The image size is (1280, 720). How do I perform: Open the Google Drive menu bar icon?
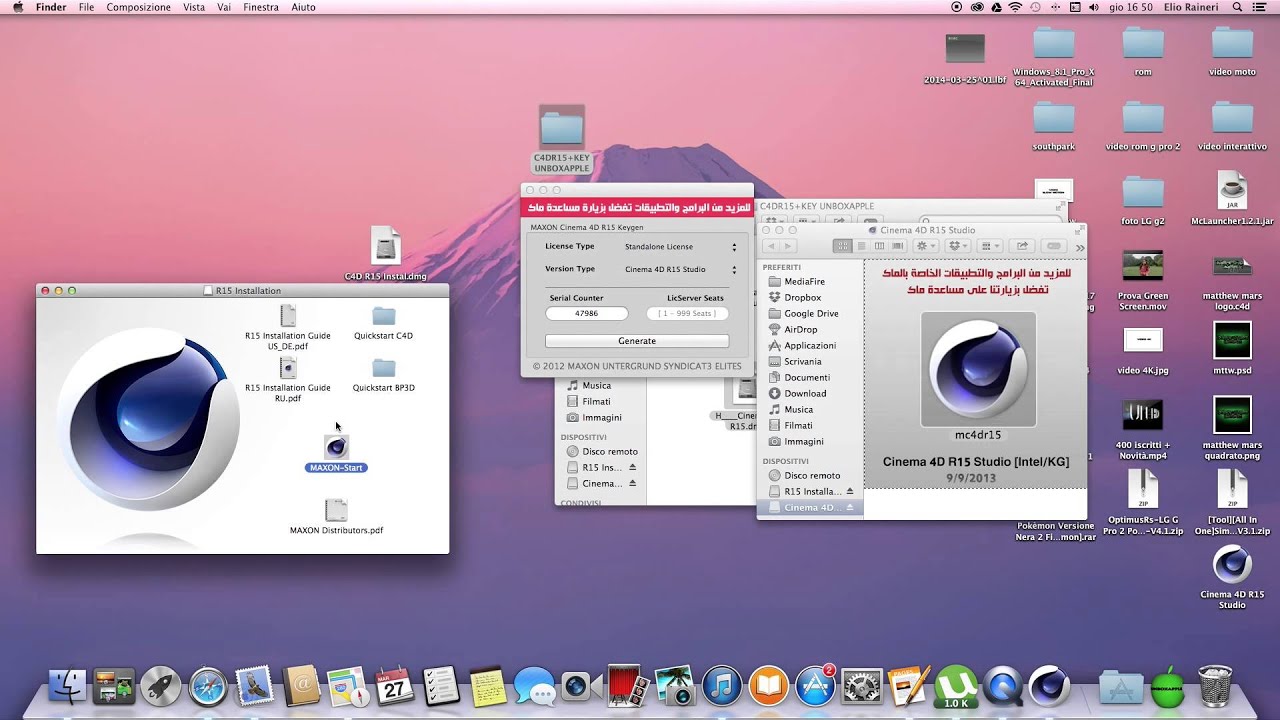coord(996,7)
